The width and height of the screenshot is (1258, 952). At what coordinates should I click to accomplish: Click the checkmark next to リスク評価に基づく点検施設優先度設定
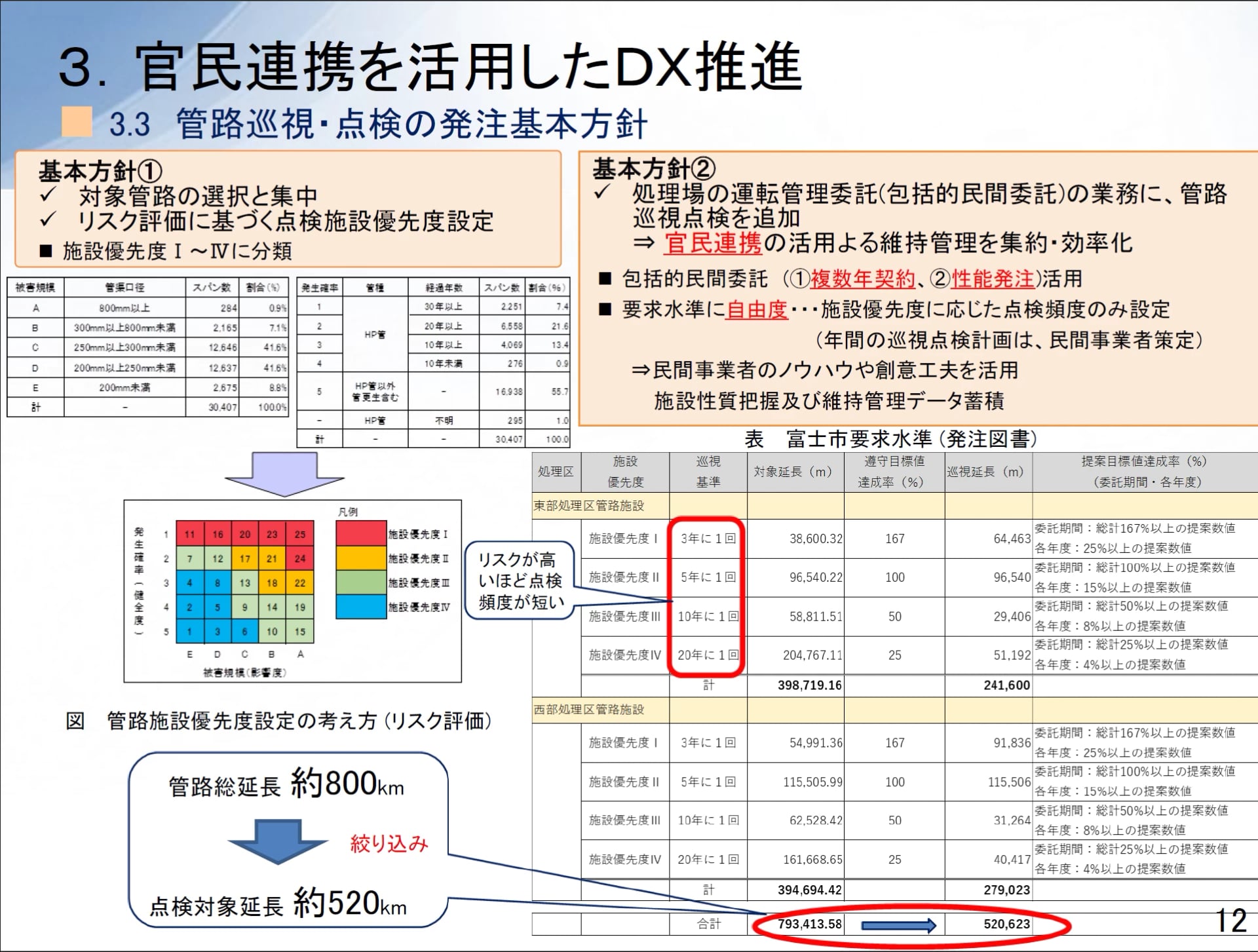click(x=48, y=219)
